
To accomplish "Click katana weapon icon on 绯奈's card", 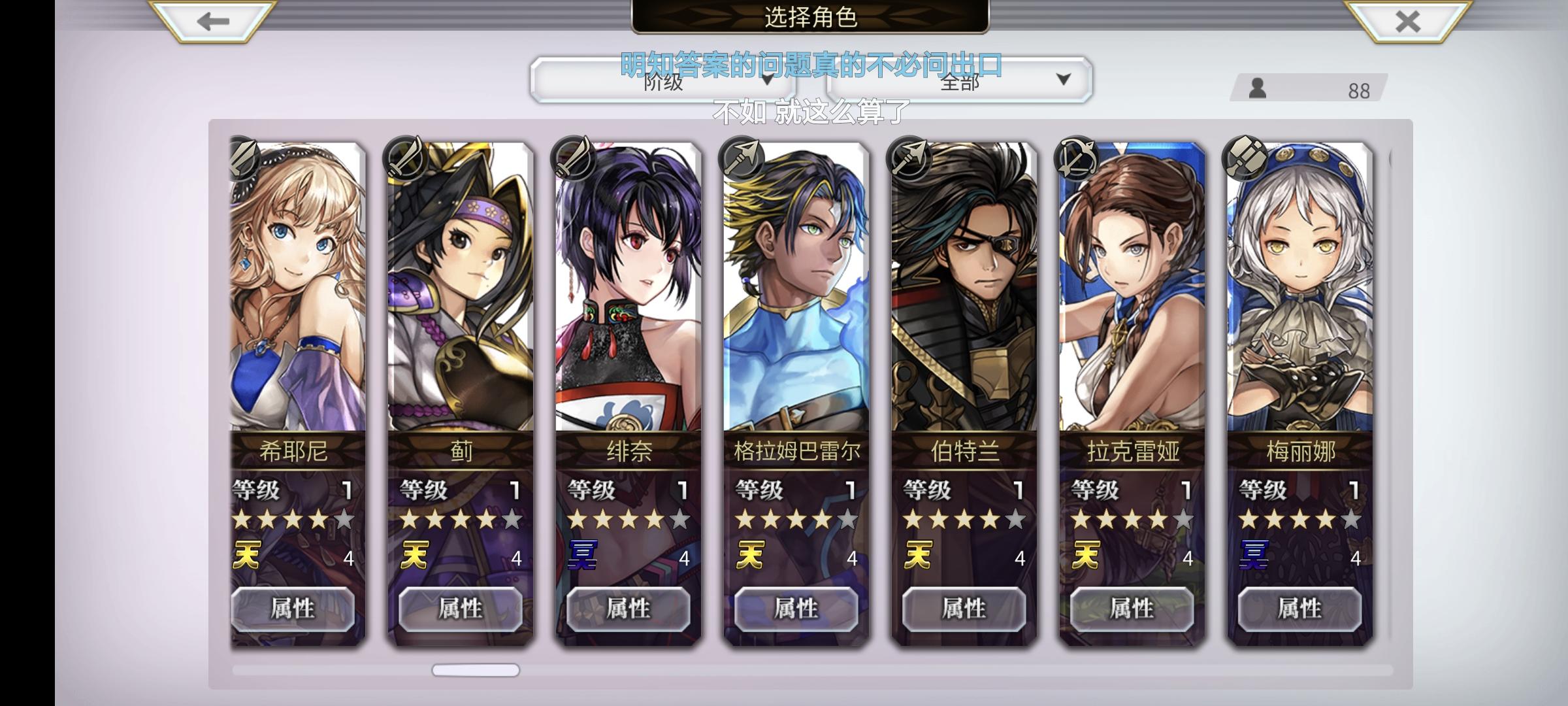I will tap(572, 158).
